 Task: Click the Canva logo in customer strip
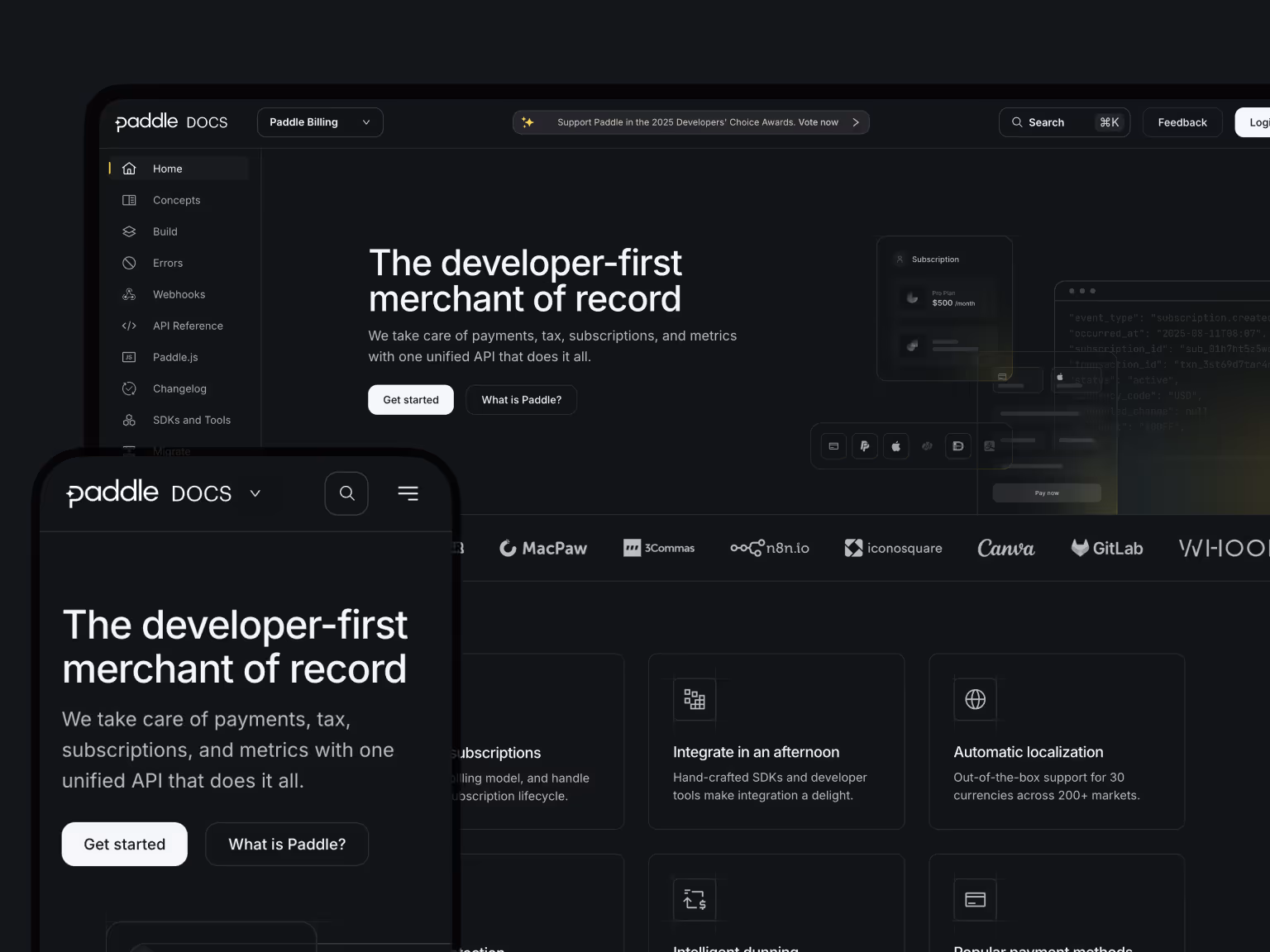coord(1005,548)
